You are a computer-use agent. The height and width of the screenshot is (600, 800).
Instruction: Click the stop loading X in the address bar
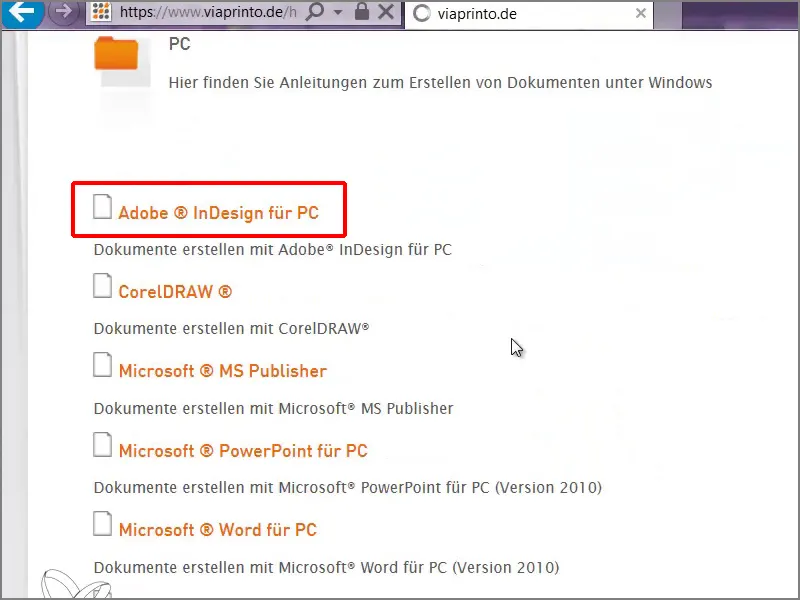386,12
